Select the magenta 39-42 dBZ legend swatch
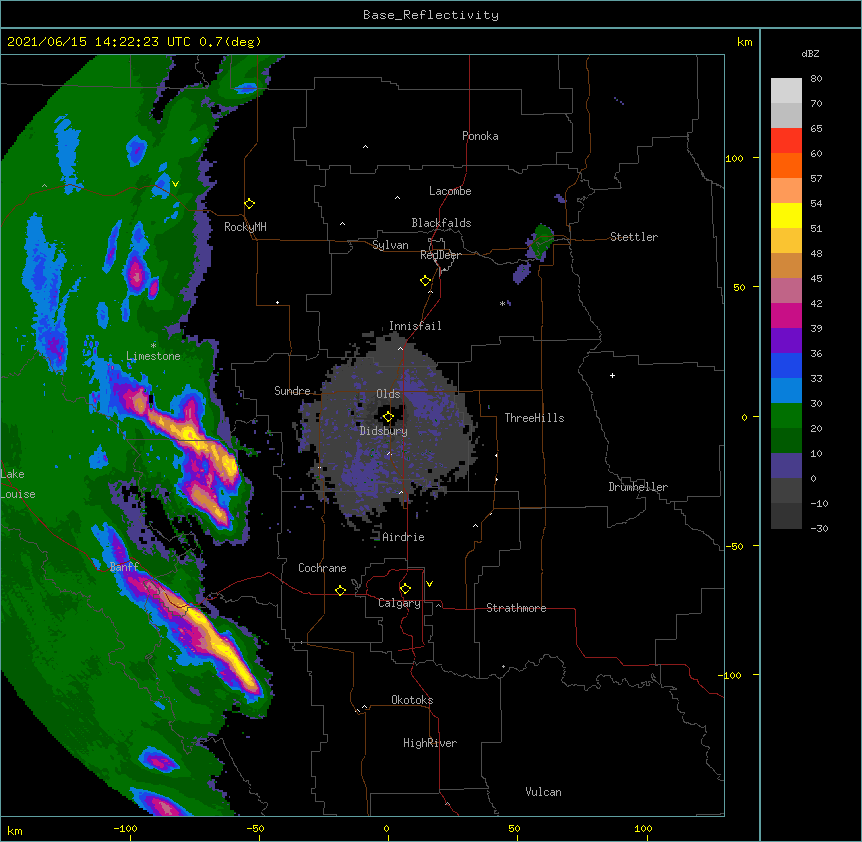The height and width of the screenshot is (842, 862). pyautogui.click(x=786, y=315)
